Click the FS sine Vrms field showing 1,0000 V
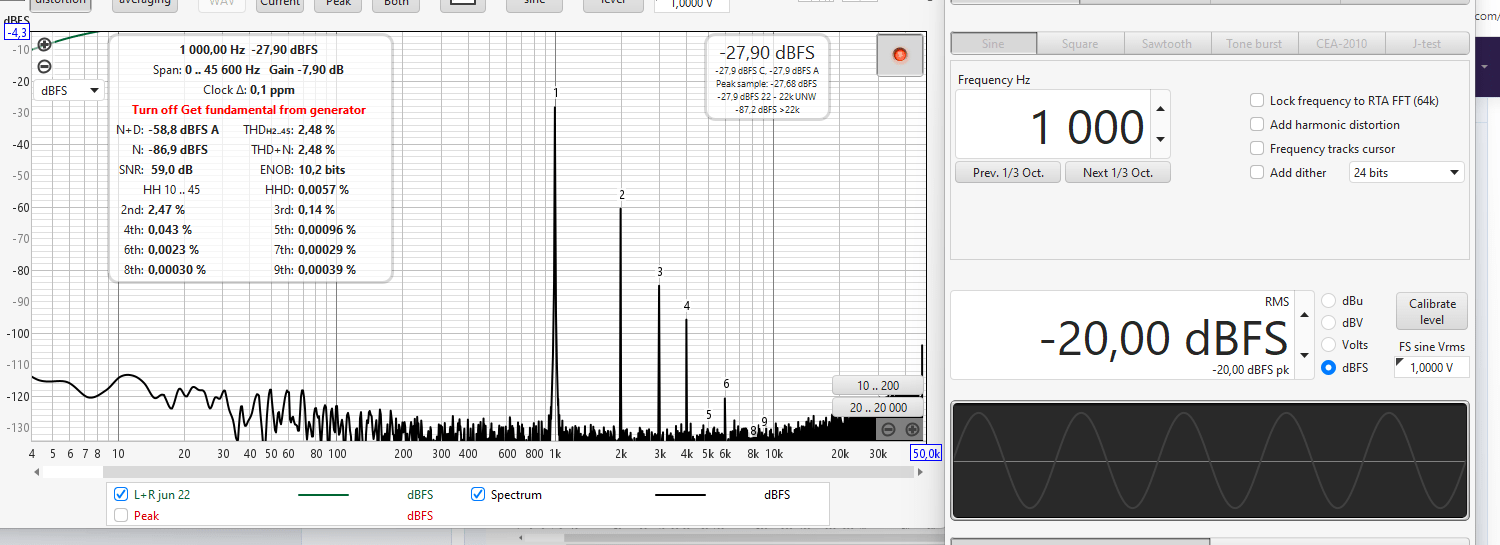The image size is (1500, 545). coord(1432,367)
